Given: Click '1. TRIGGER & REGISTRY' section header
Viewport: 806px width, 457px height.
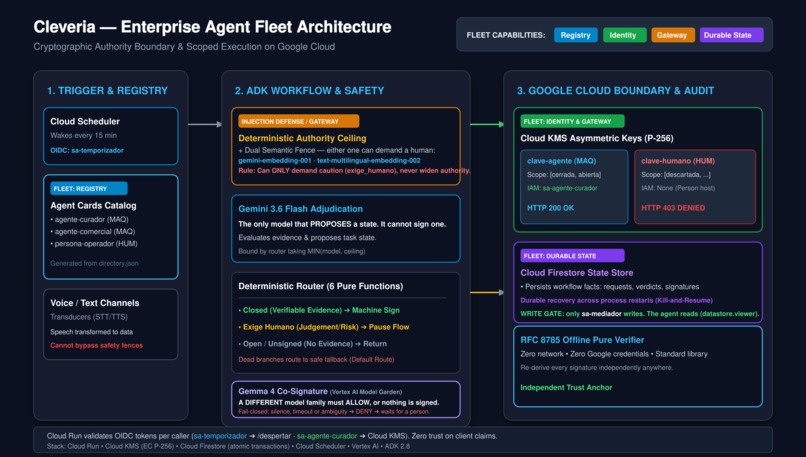Looking at the screenshot, I should [x=107, y=90].
